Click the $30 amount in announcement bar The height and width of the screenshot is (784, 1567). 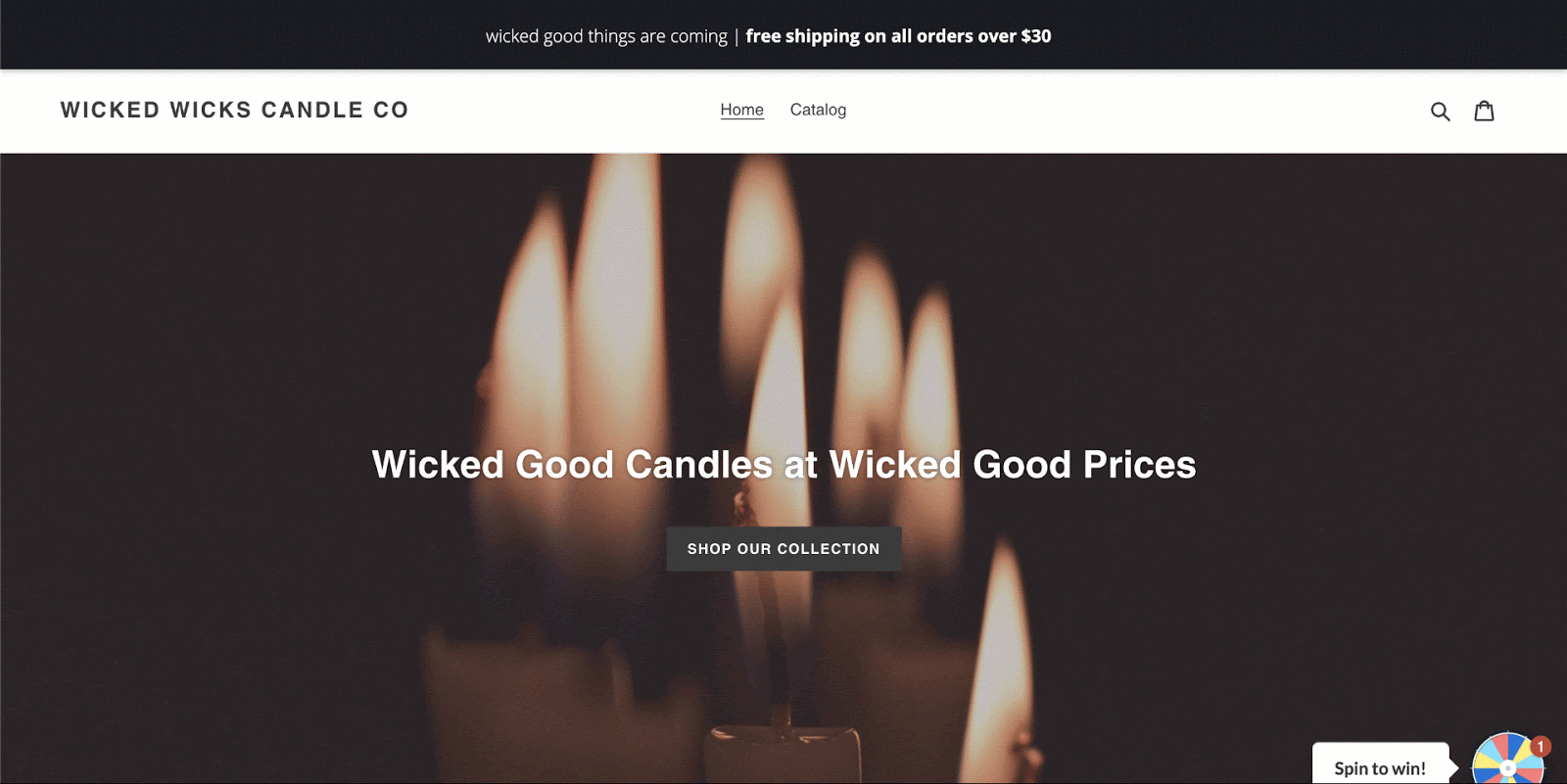click(x=1036, y=36)
